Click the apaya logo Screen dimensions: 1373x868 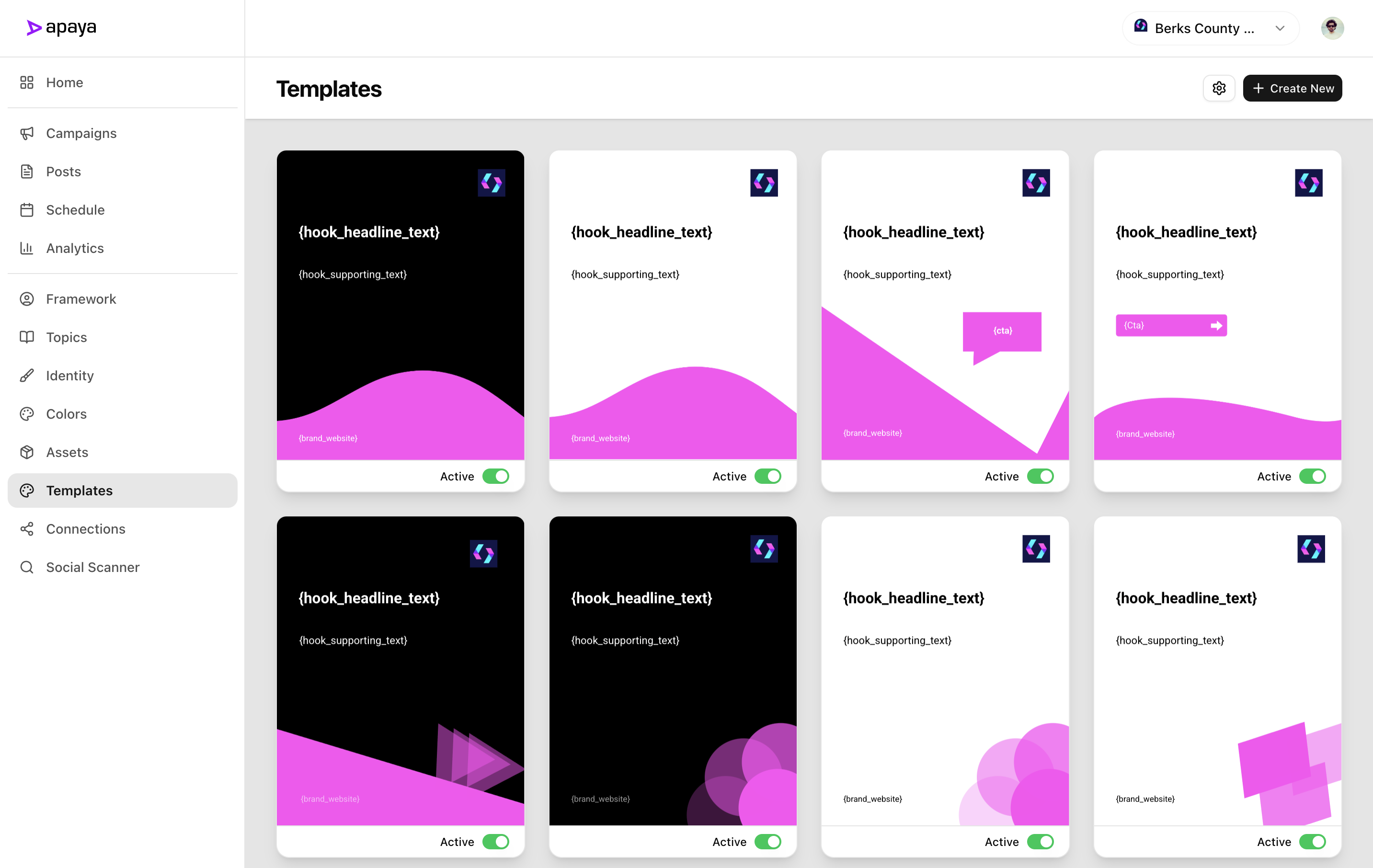point(62,27)
